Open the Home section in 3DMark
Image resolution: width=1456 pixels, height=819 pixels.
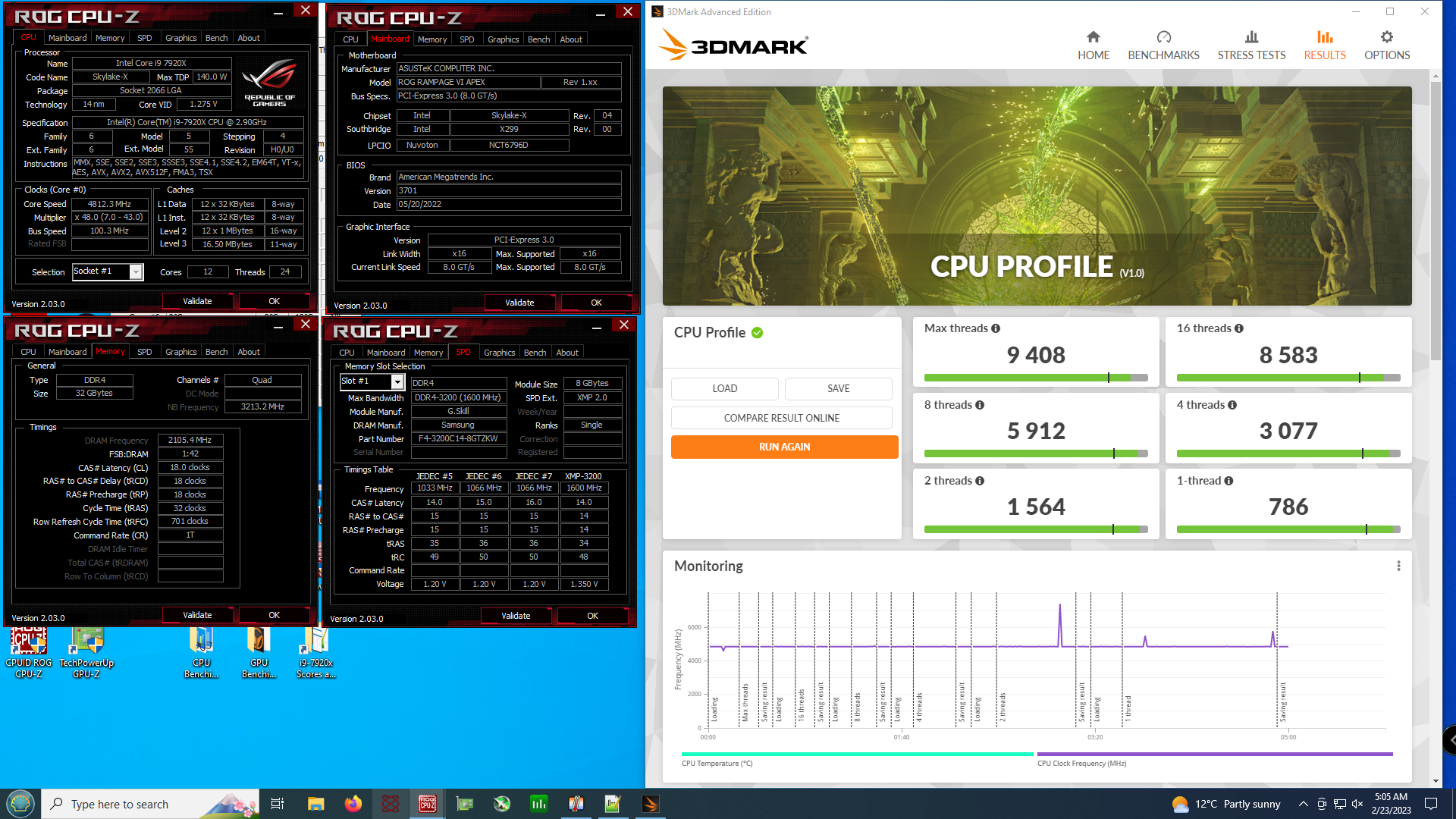pos(1093,45)
